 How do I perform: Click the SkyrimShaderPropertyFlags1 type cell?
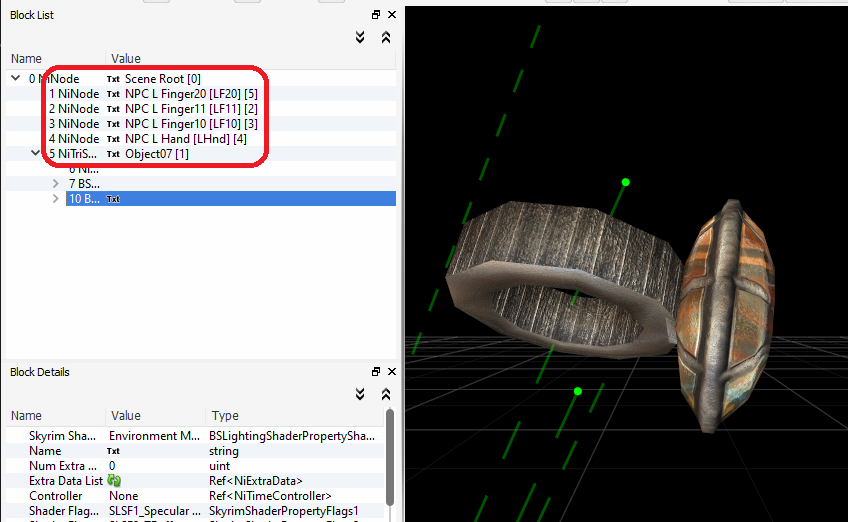point(283,511)
